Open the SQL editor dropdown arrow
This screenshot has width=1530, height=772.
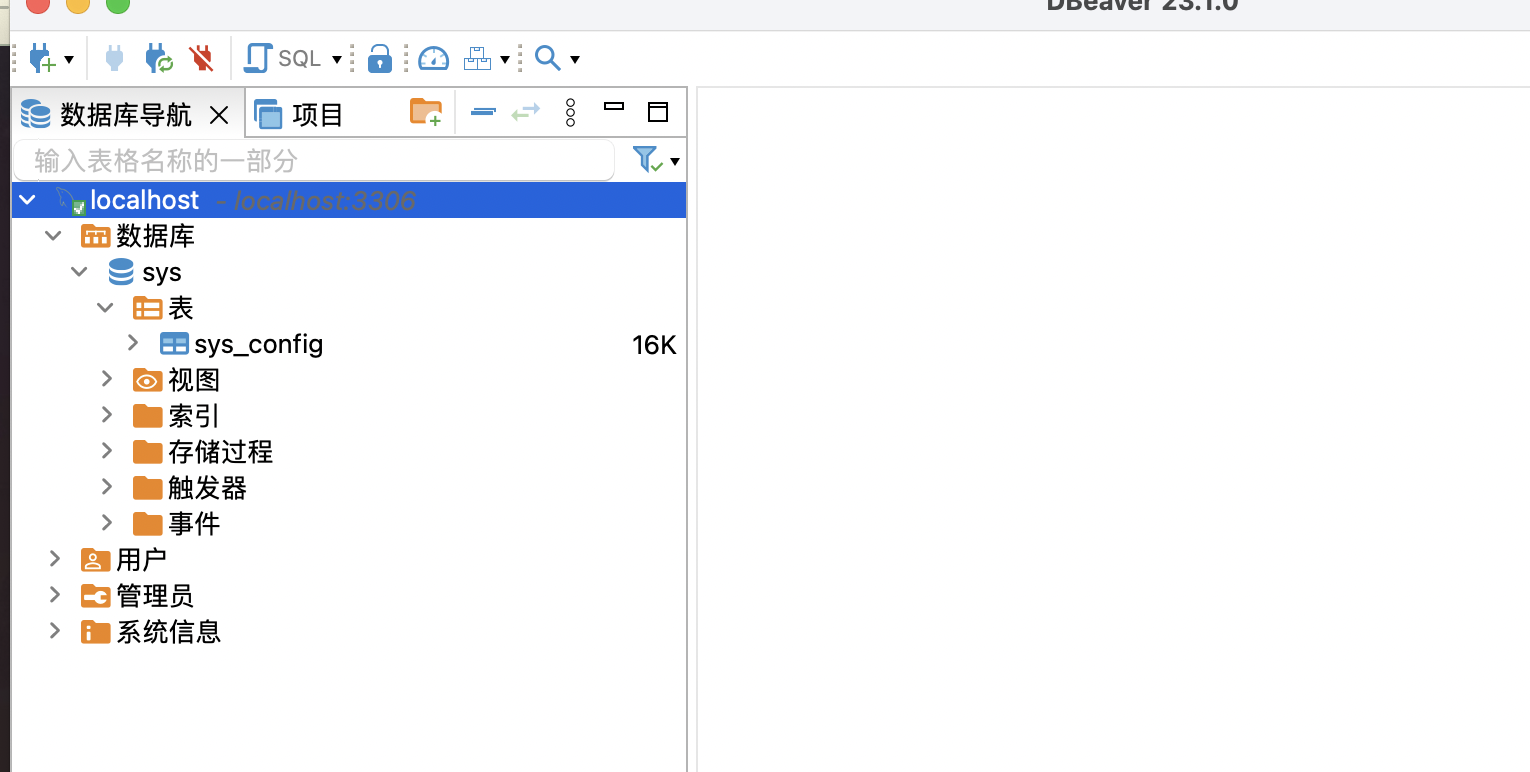(337, 60)
